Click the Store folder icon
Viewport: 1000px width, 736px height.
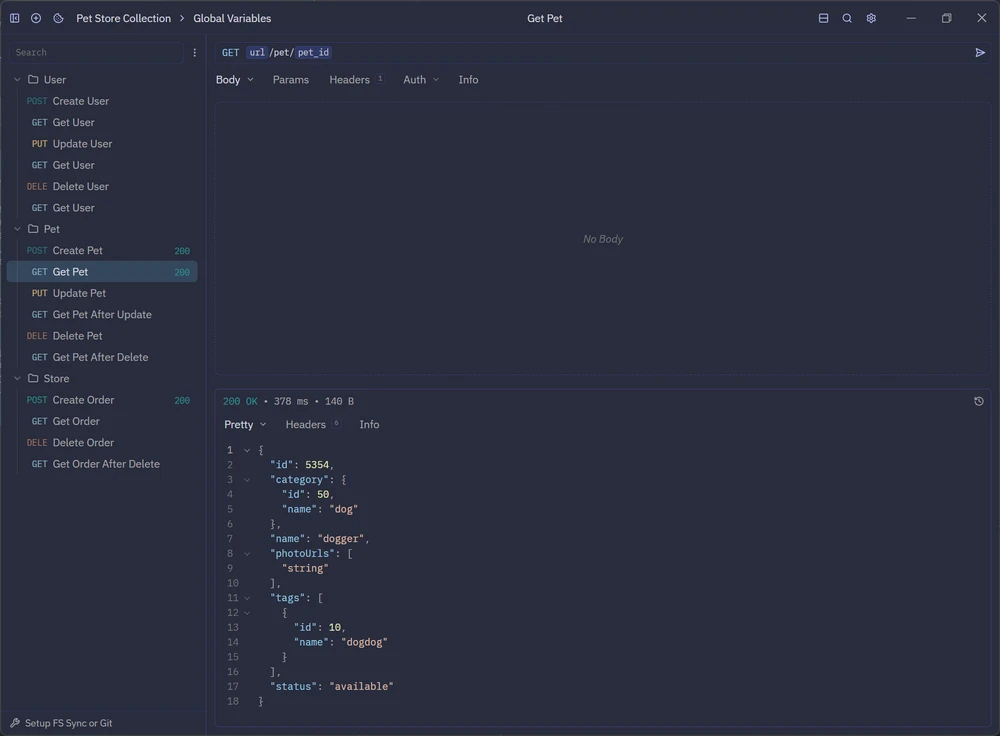(x=33, y=378)
